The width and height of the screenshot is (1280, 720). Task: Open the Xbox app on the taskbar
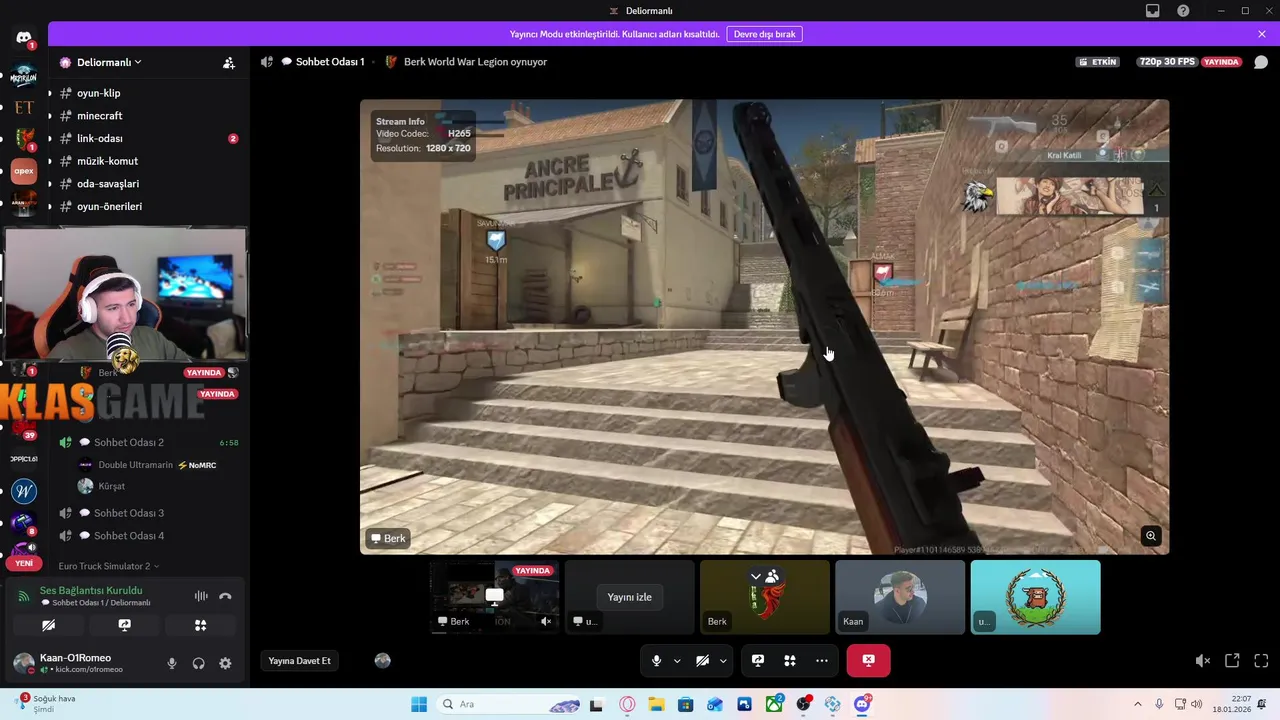(x=774, y=704)
